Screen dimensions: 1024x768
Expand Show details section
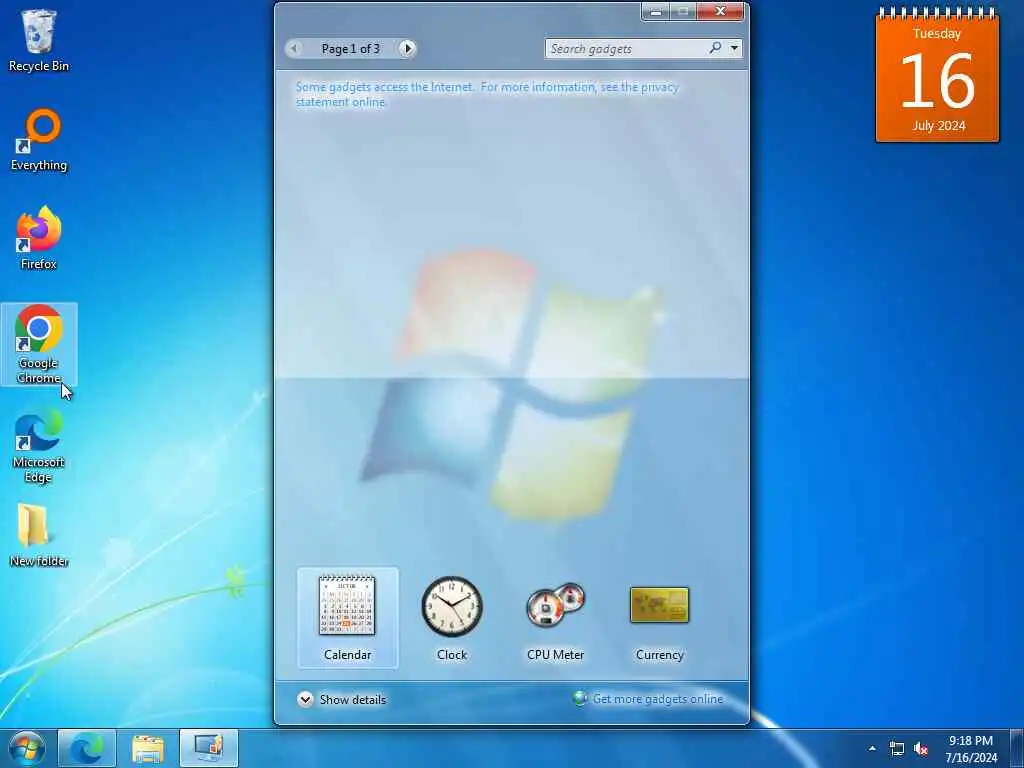[x=342, y=699]
